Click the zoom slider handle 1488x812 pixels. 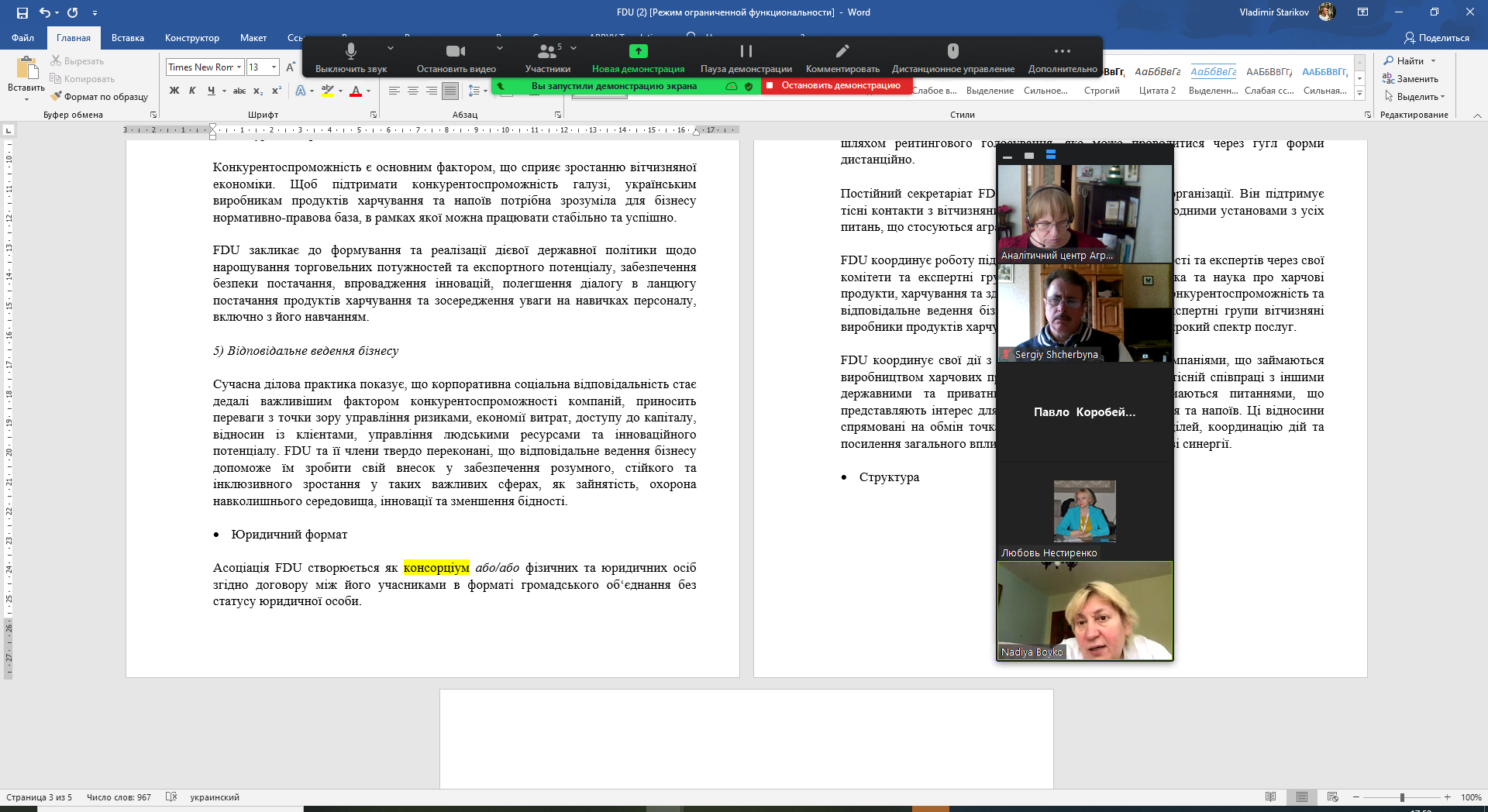point(1402,797)
